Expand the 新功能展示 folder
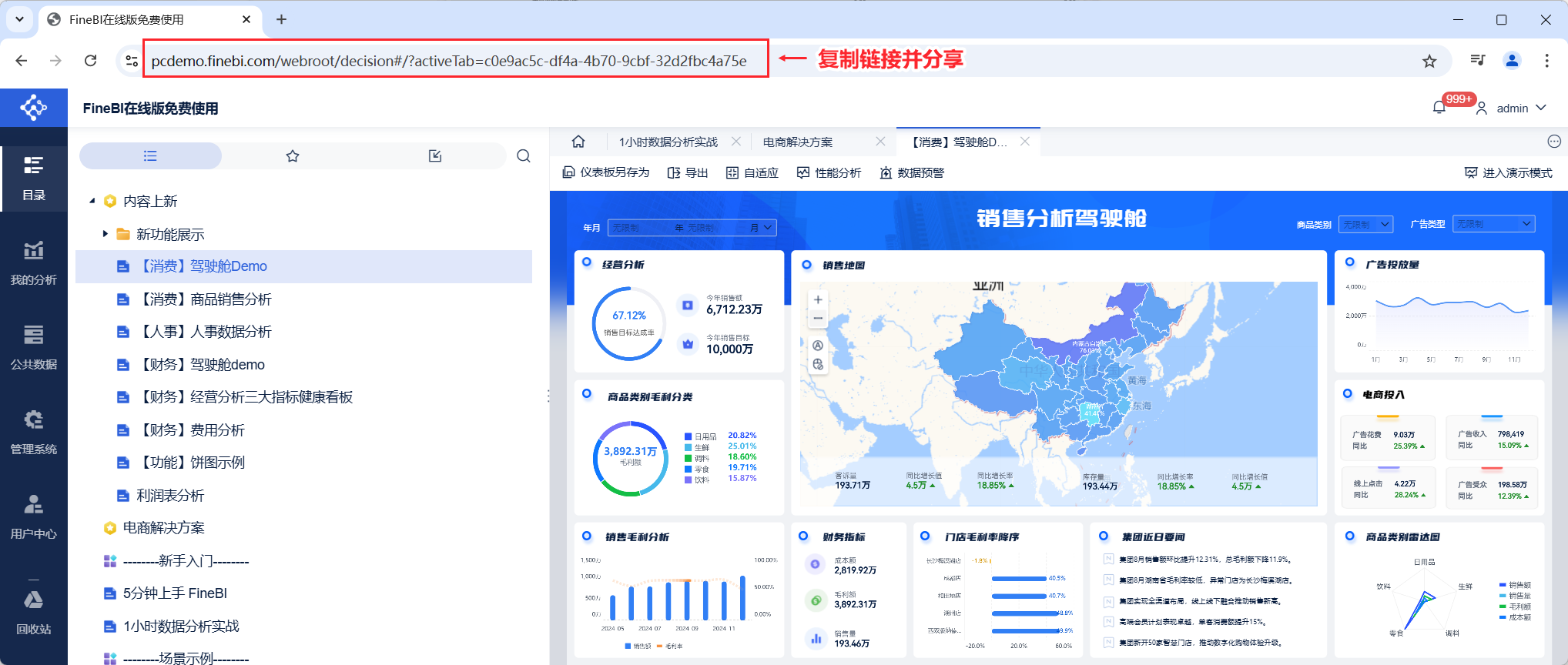 pos(106,234)
